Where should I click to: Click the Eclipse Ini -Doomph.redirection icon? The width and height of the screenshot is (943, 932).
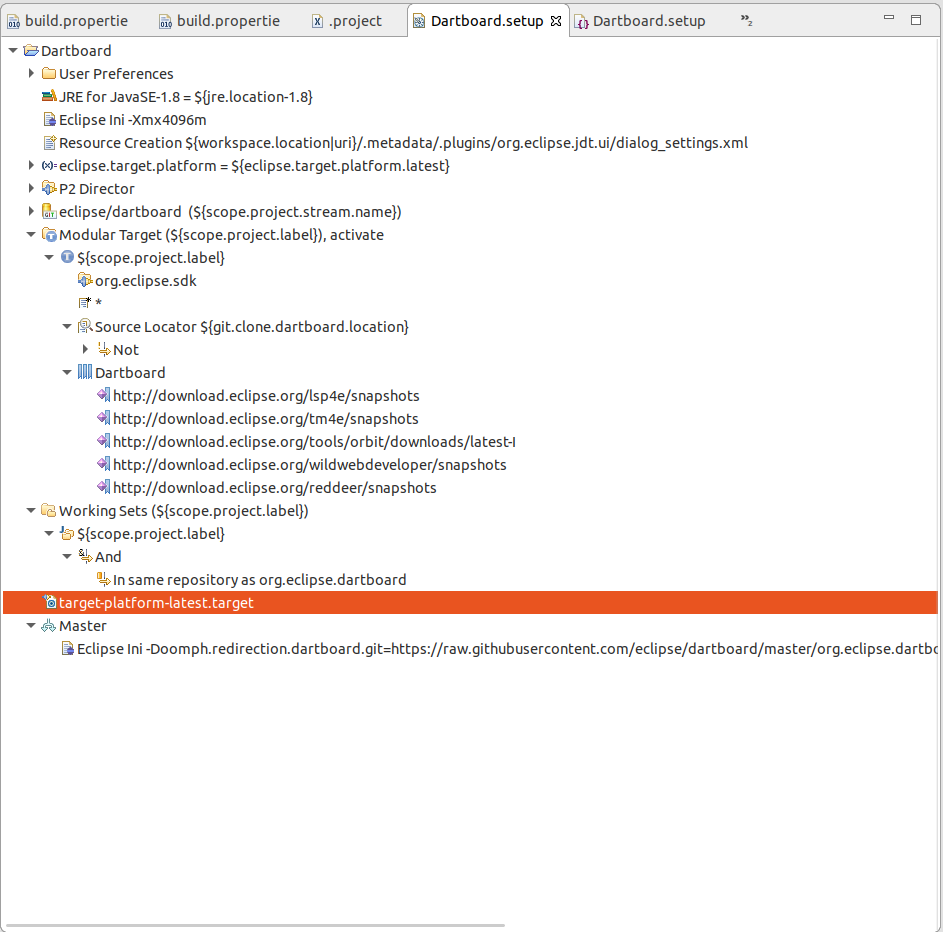click(x=67, y=649)
